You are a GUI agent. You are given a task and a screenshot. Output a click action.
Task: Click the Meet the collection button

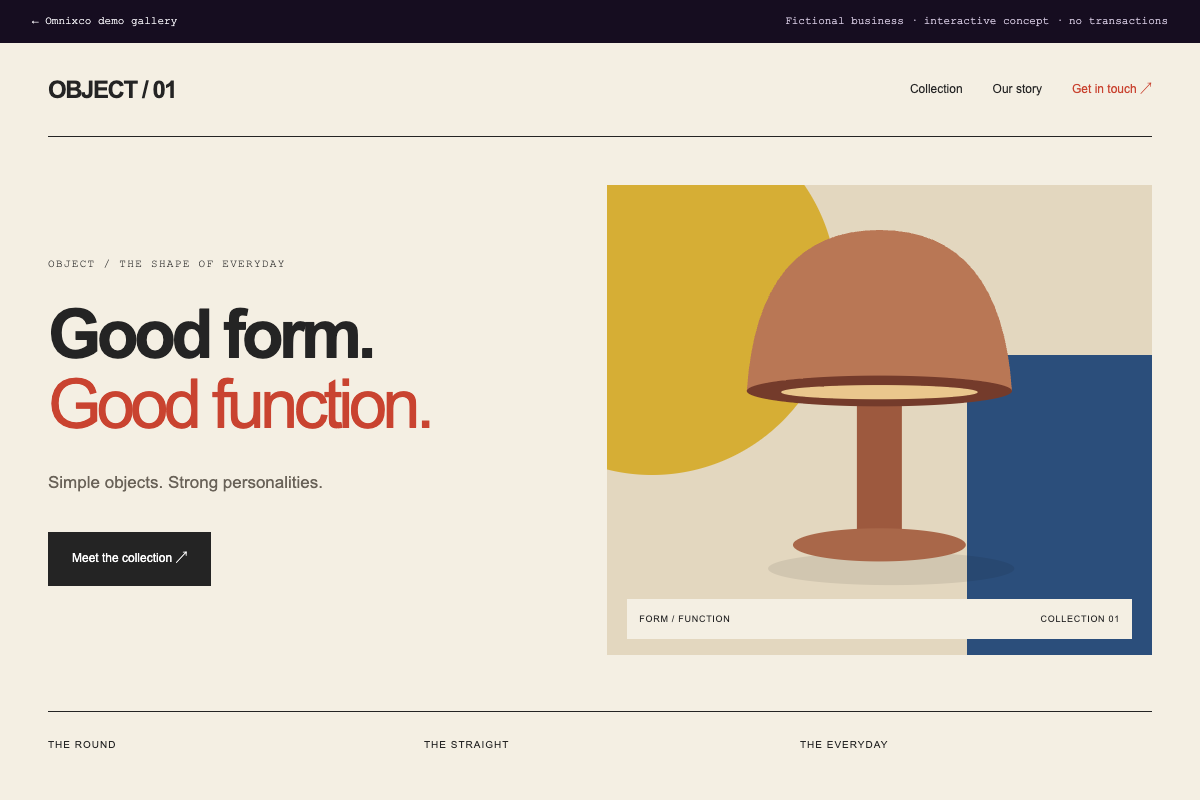[129, 559]
